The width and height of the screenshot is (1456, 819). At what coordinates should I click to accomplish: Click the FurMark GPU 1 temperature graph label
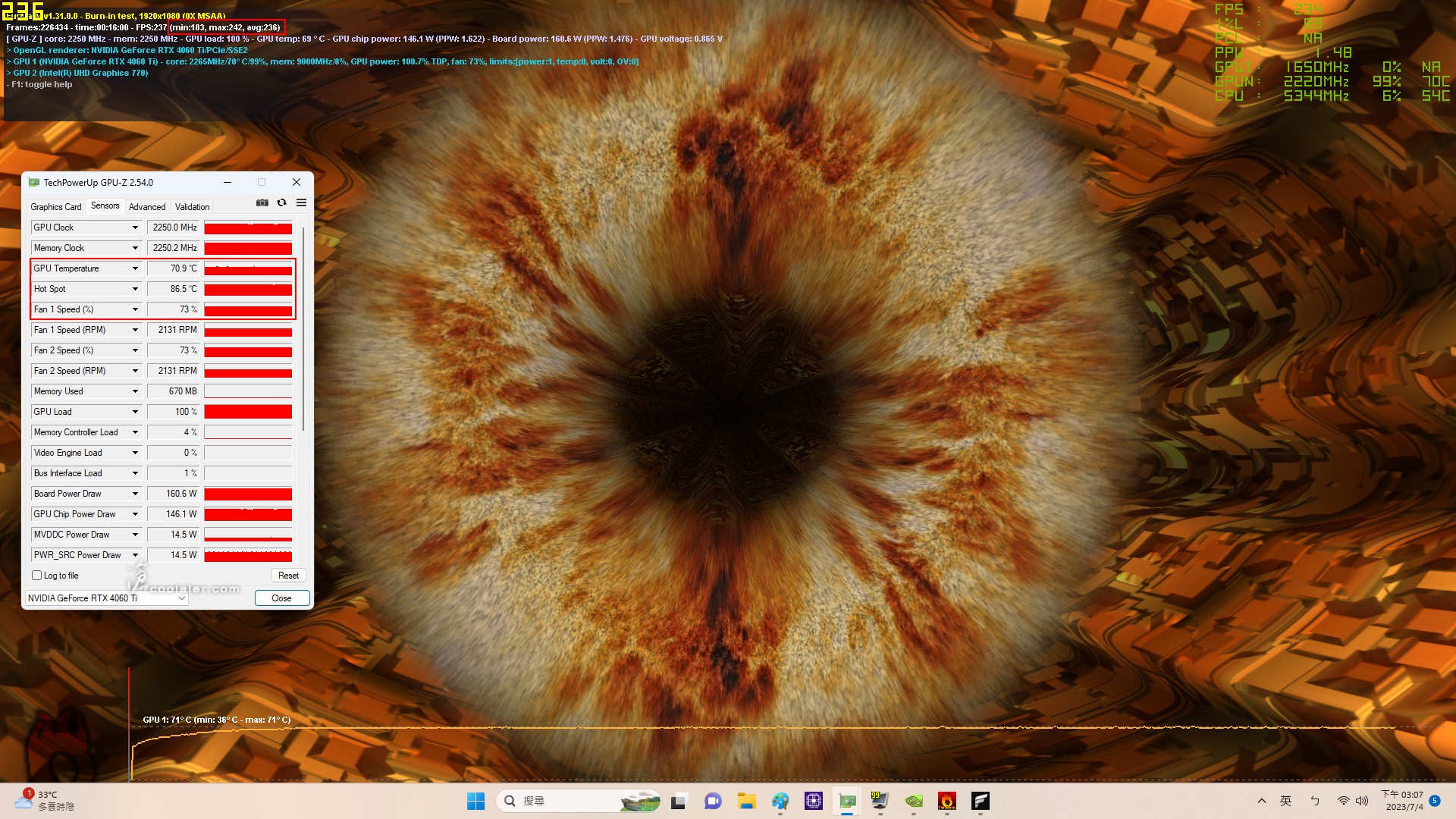point(217,720)
